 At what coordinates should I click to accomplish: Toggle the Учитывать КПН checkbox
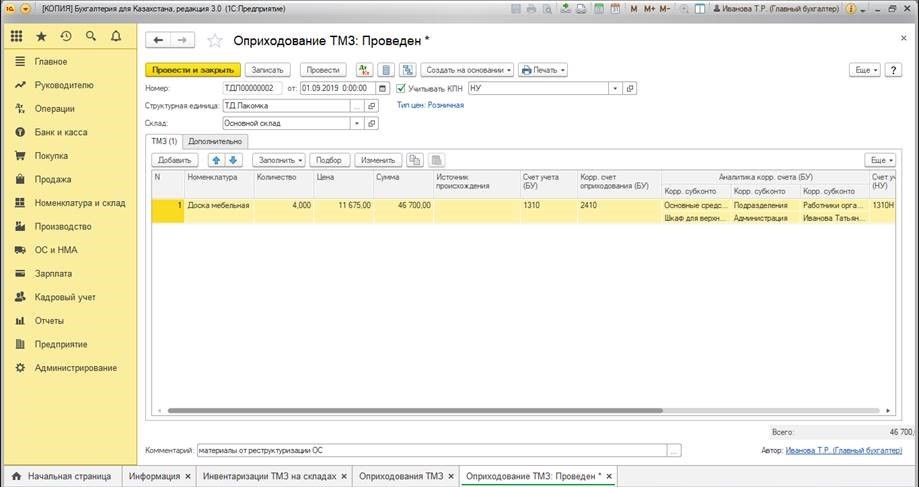[401, 88]
